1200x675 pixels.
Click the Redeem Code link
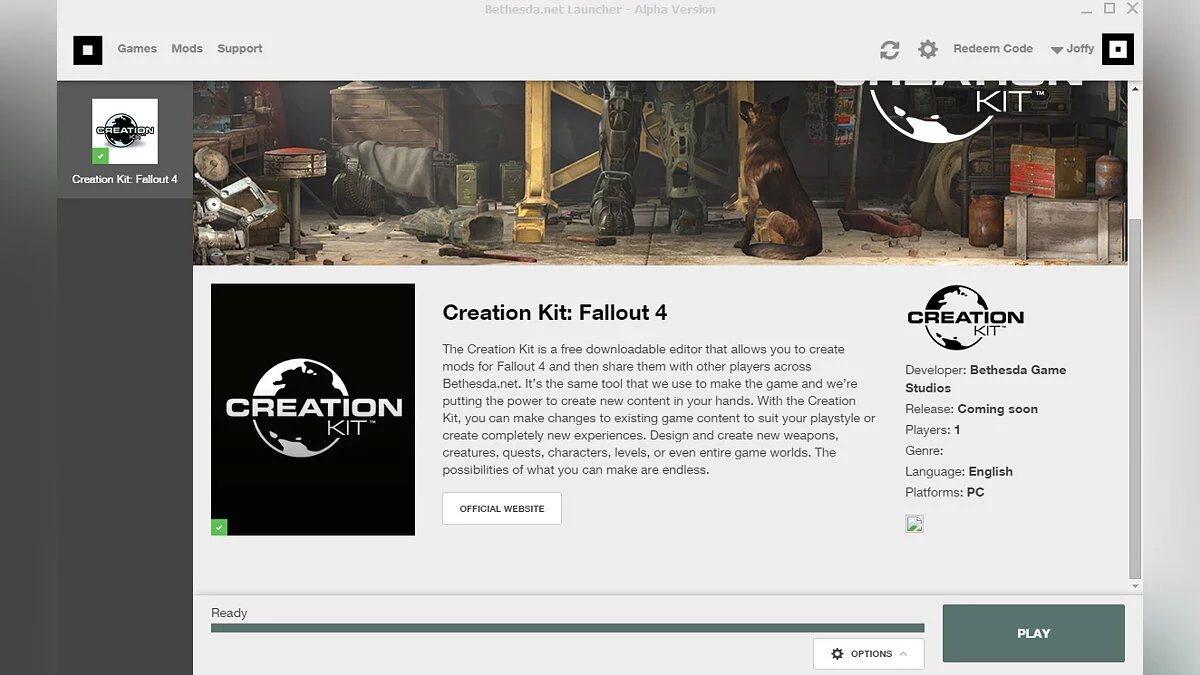(993, 48)
